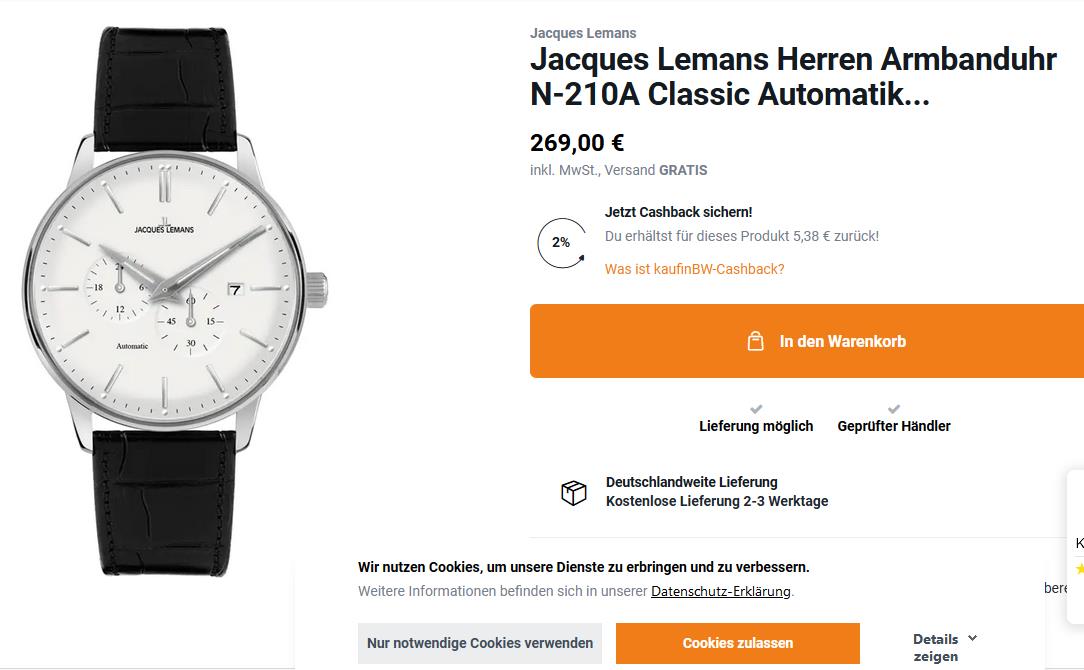Click the Jetzt Cashback sichern heading

click(x=678, y=212)
